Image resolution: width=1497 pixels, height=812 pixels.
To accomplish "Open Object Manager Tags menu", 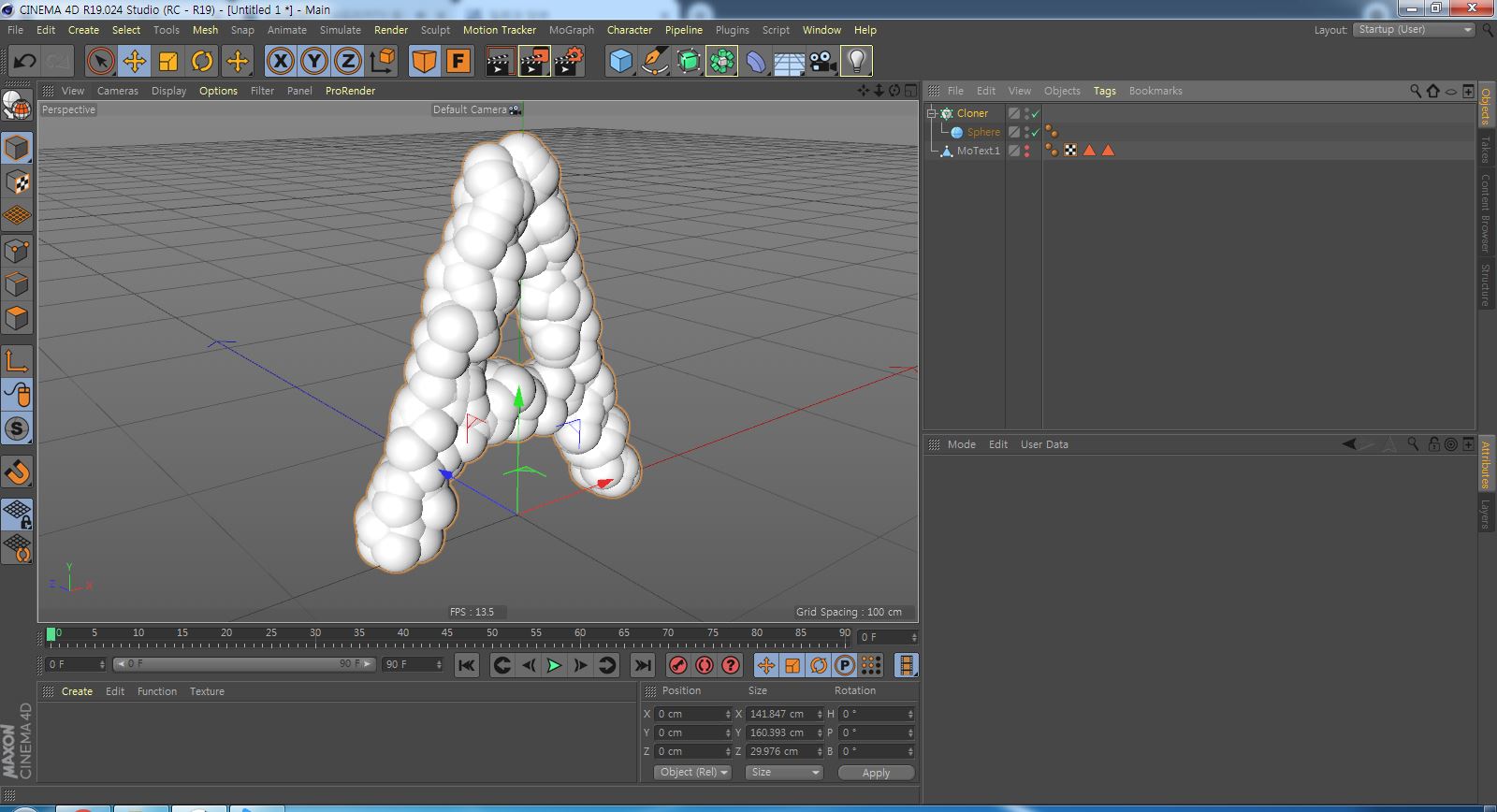I will (1105, 91).
